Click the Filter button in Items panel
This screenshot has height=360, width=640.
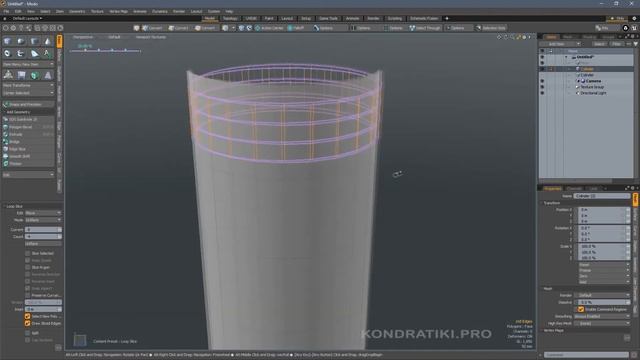(x=616, y=44)
